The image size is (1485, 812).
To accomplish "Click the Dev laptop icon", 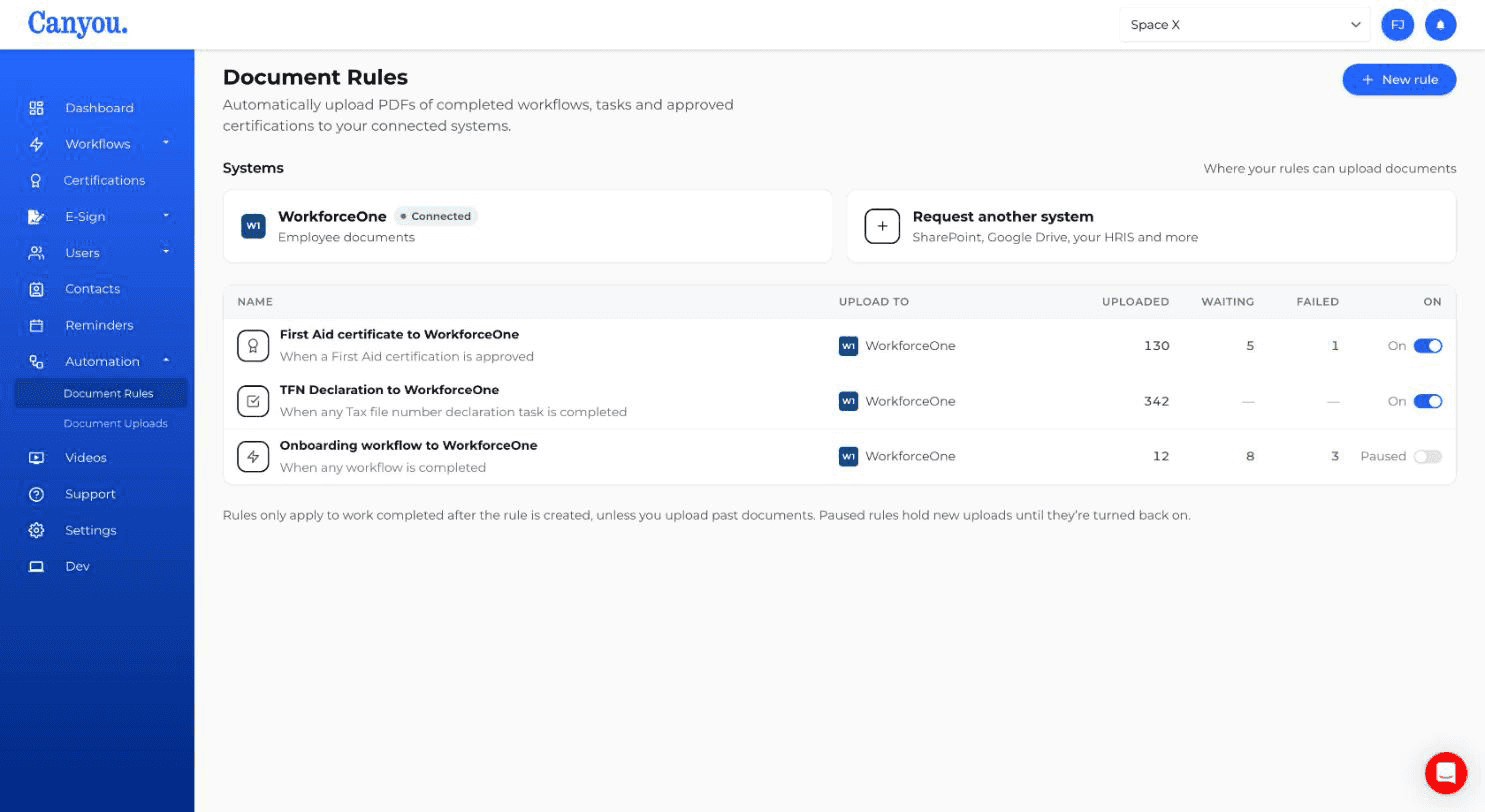I will pyautogui.click(x=36, y=566).
